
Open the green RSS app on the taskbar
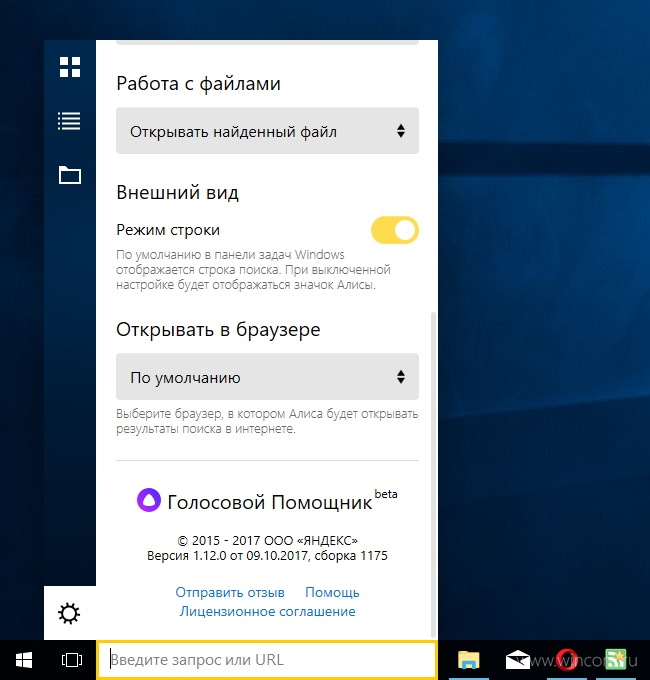tap(616, 660)
